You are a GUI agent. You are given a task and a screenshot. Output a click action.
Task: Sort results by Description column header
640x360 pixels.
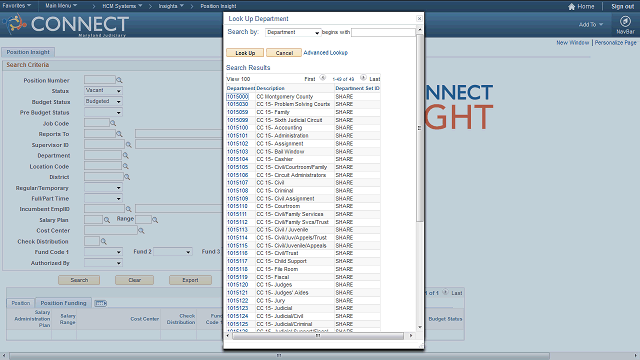click(270, 88)
